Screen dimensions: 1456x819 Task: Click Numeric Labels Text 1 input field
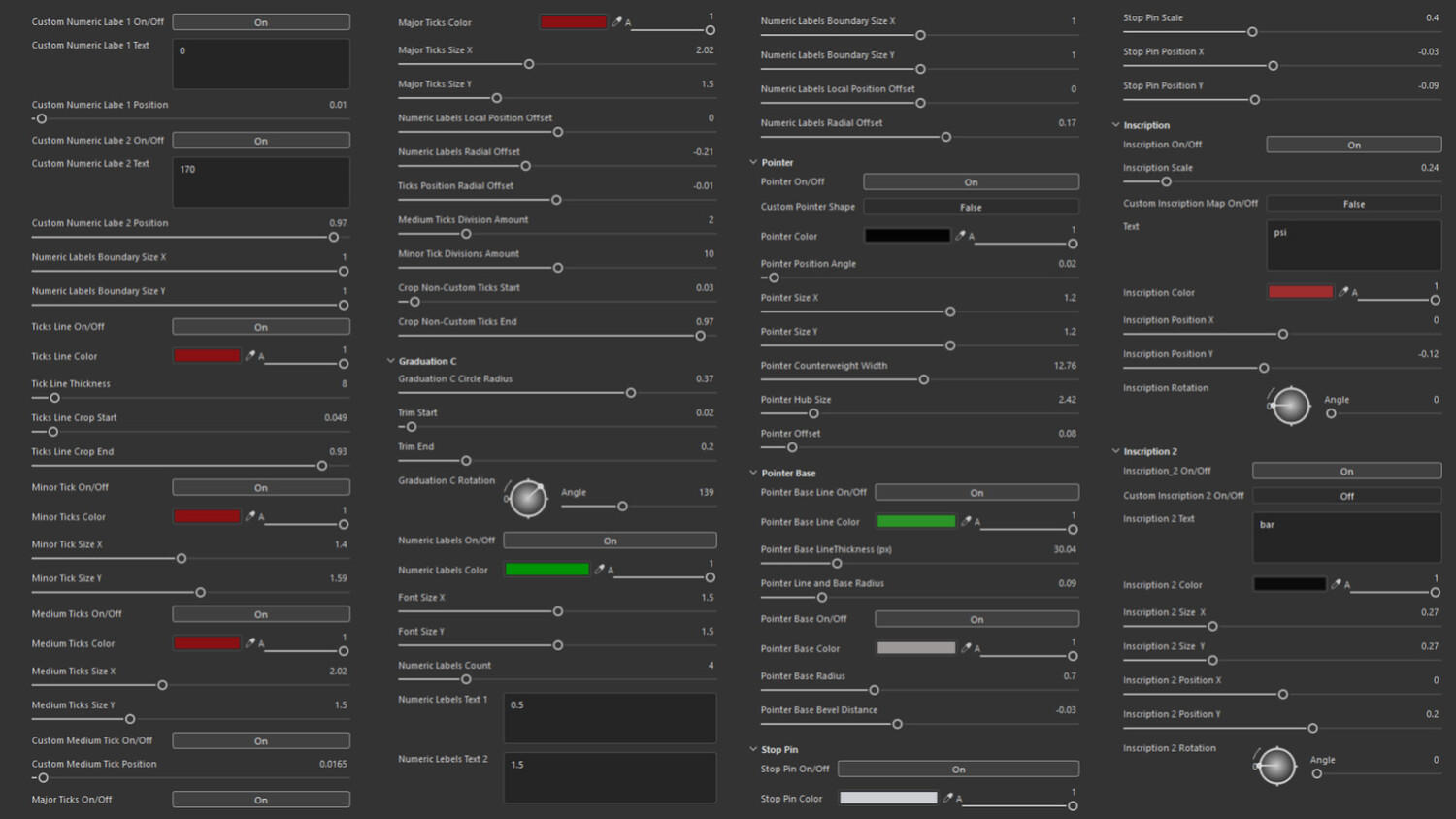pos(610,718)
